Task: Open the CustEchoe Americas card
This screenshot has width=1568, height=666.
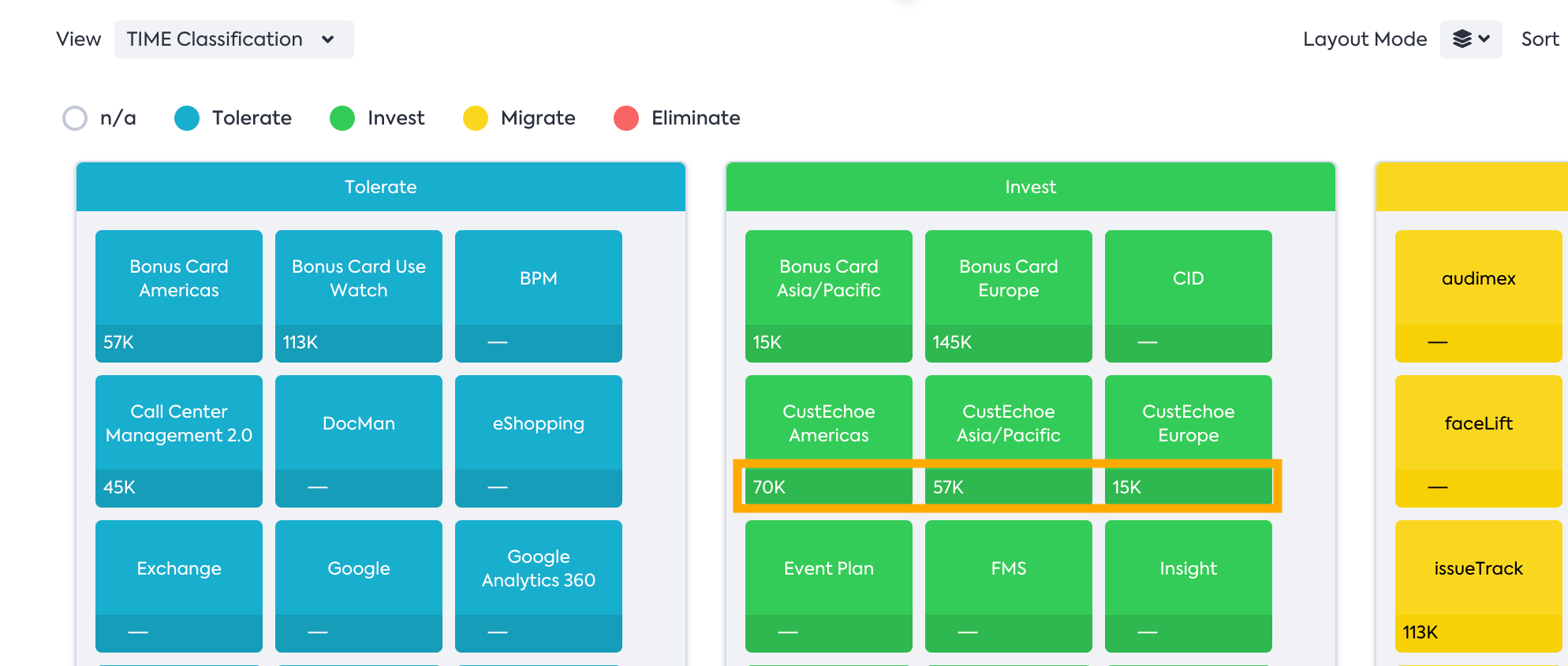Action: [829, 441]
